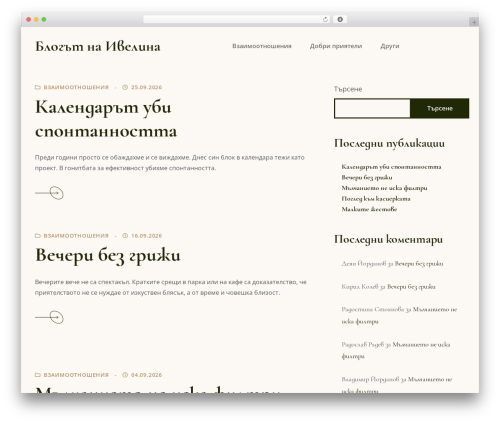The image size is (500, 423).
Task: Open recent post Поглед към касиерката
Action: (x=376, y=199)
